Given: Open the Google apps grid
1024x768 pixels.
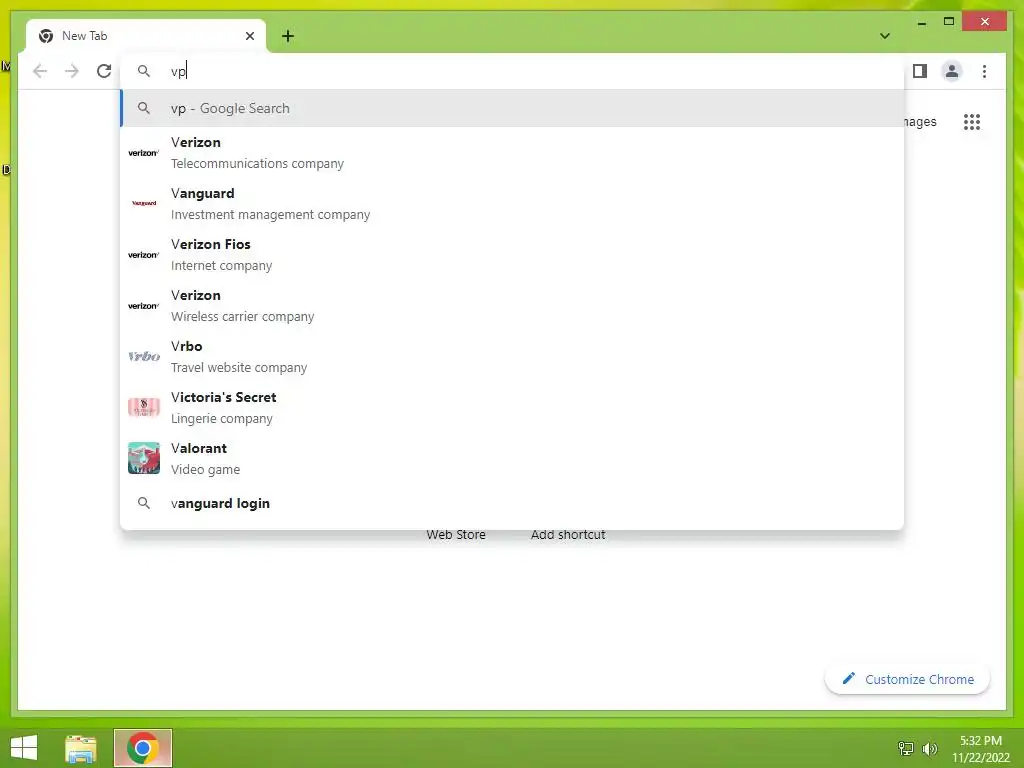Looking at the screenshot, I should [972, 121].
